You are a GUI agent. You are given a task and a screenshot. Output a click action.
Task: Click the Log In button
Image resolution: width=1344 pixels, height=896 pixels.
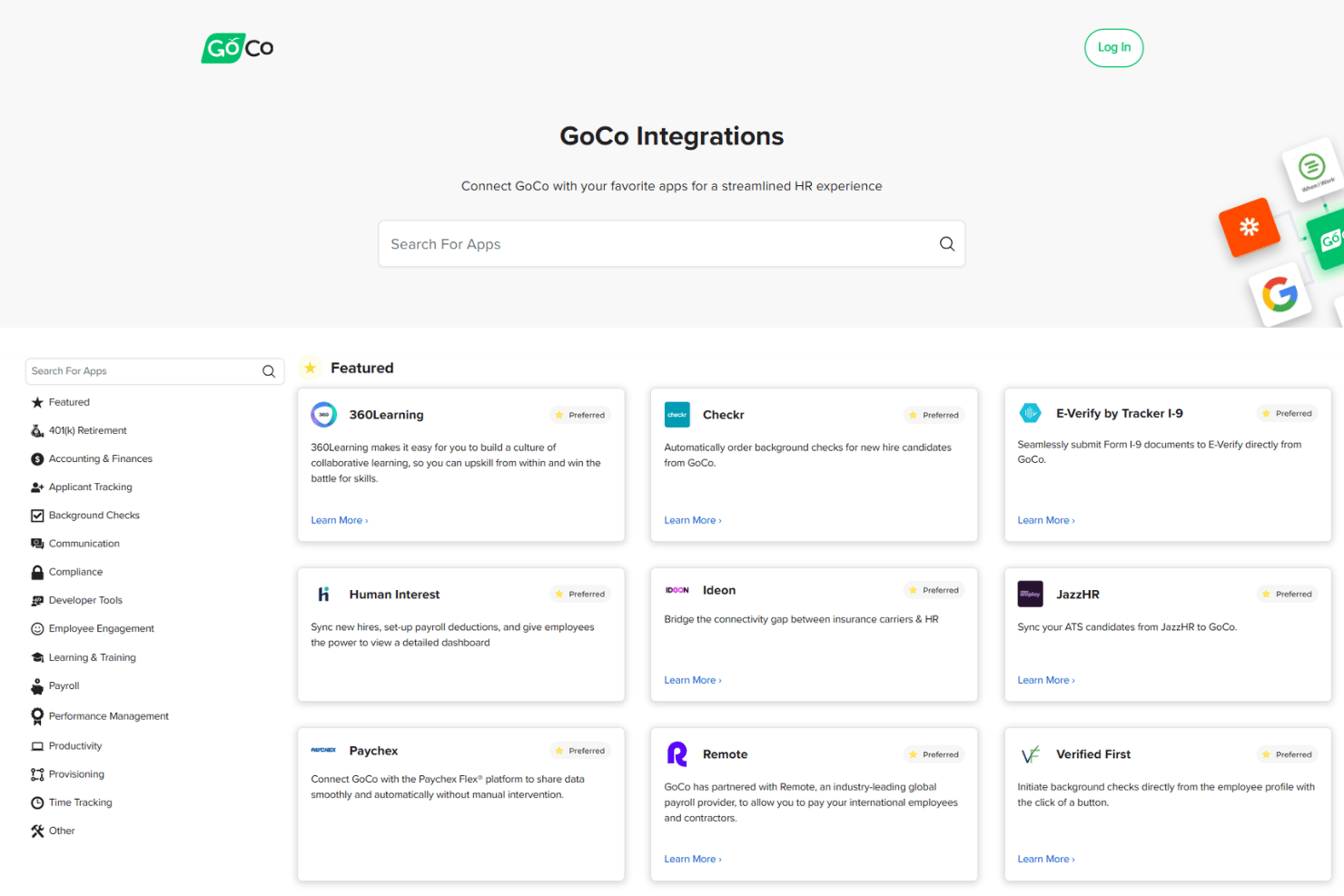[x=1113, y=48]
